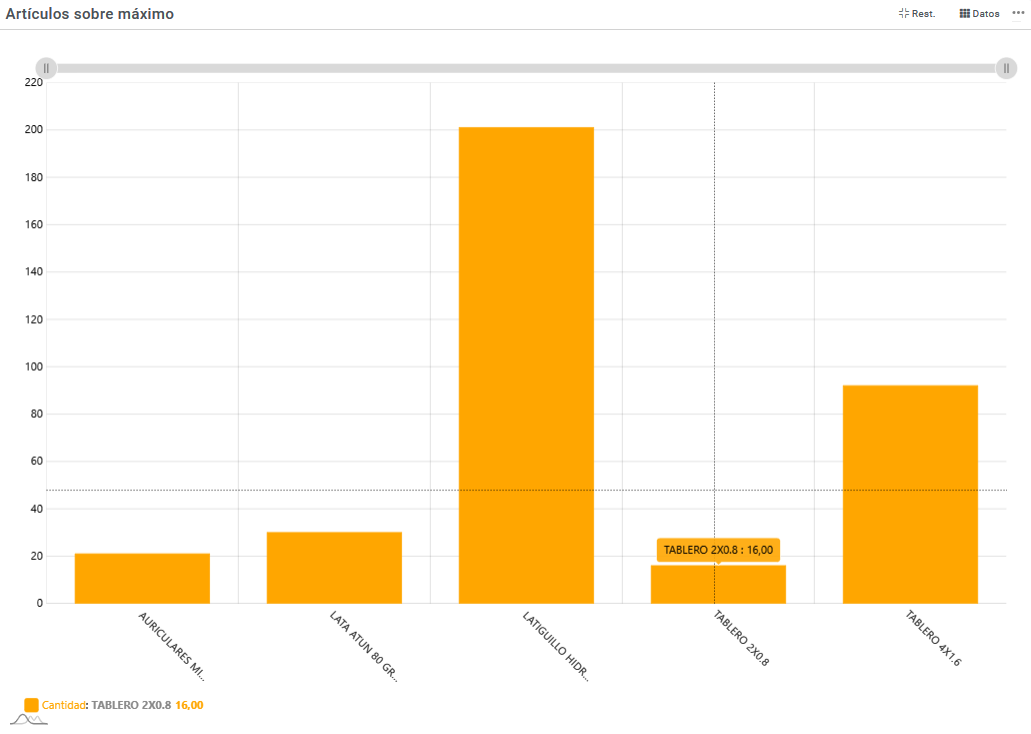Open the Datos grid view
1031x734 pixels.
coord(979,14)
